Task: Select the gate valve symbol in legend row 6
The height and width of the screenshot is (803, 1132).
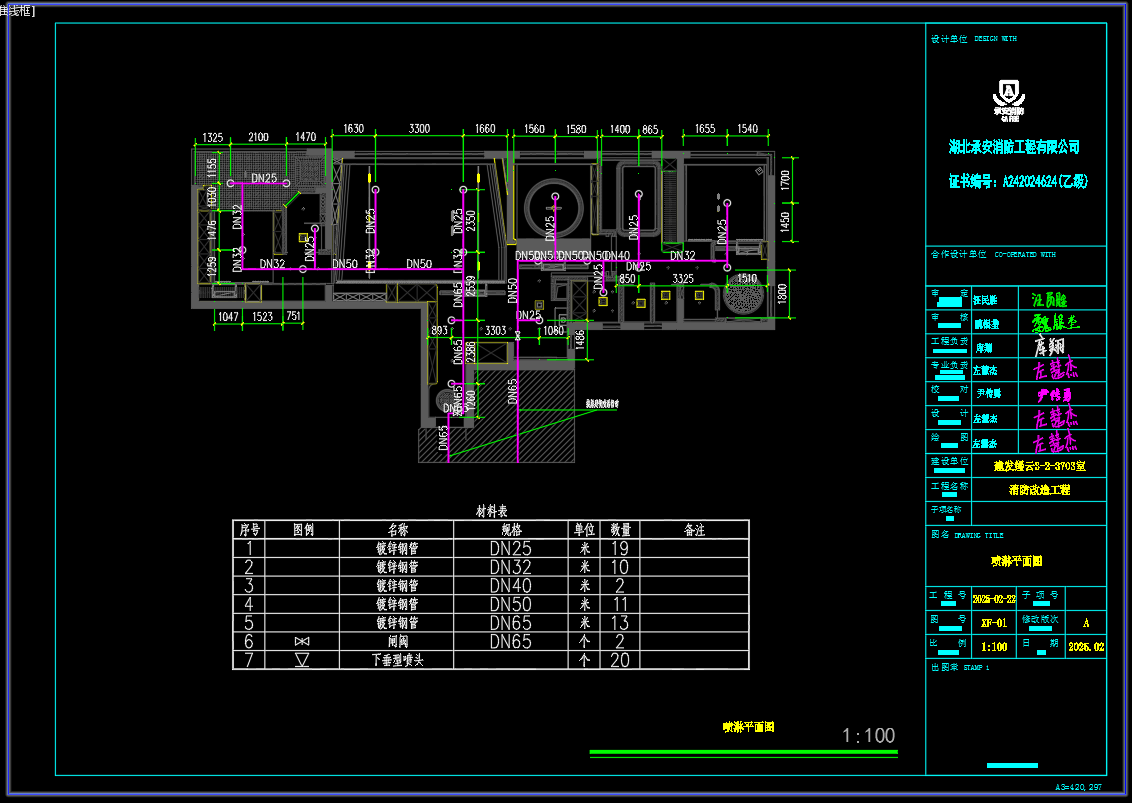Action: pos(303,642)
